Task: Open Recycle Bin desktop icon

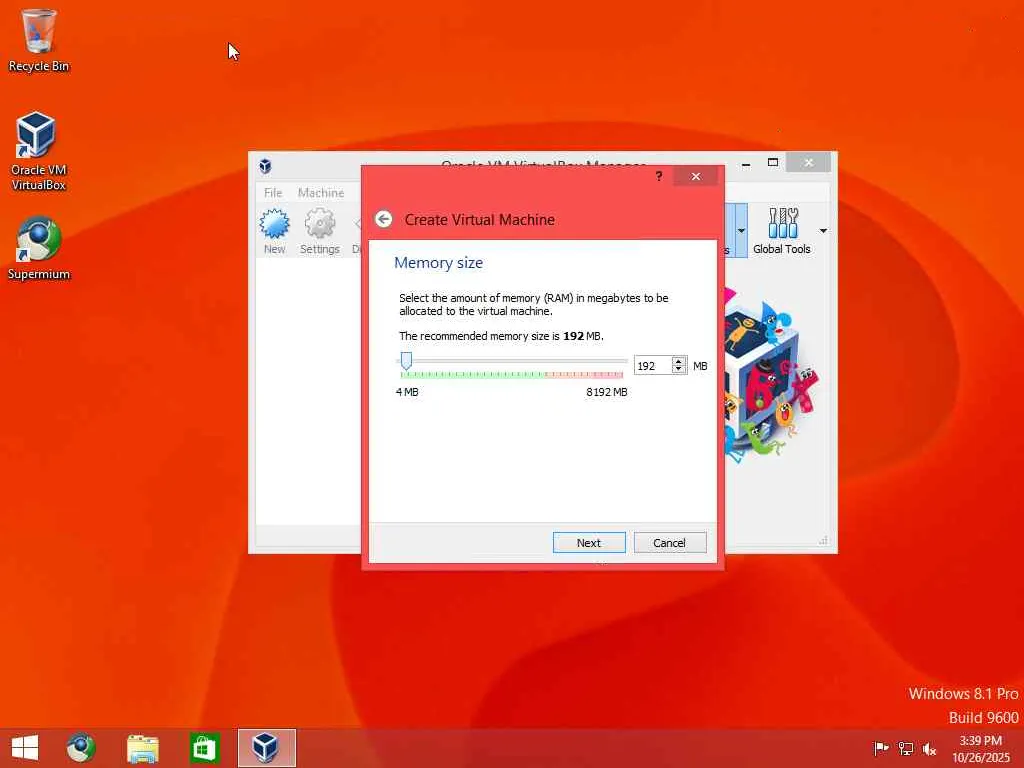Action: point(39,40)
